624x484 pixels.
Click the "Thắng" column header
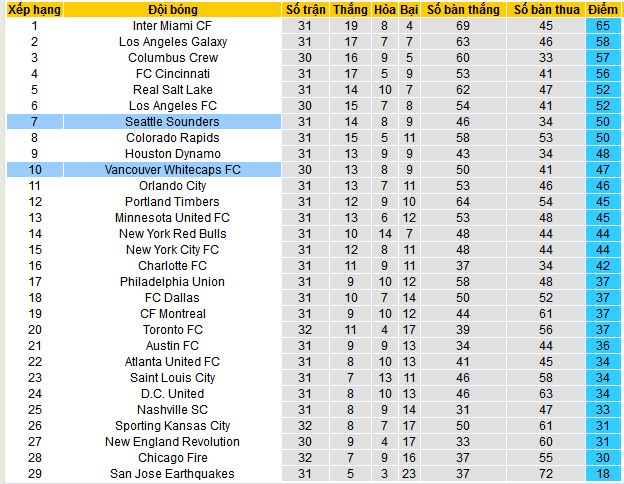[x=351, y=9]
